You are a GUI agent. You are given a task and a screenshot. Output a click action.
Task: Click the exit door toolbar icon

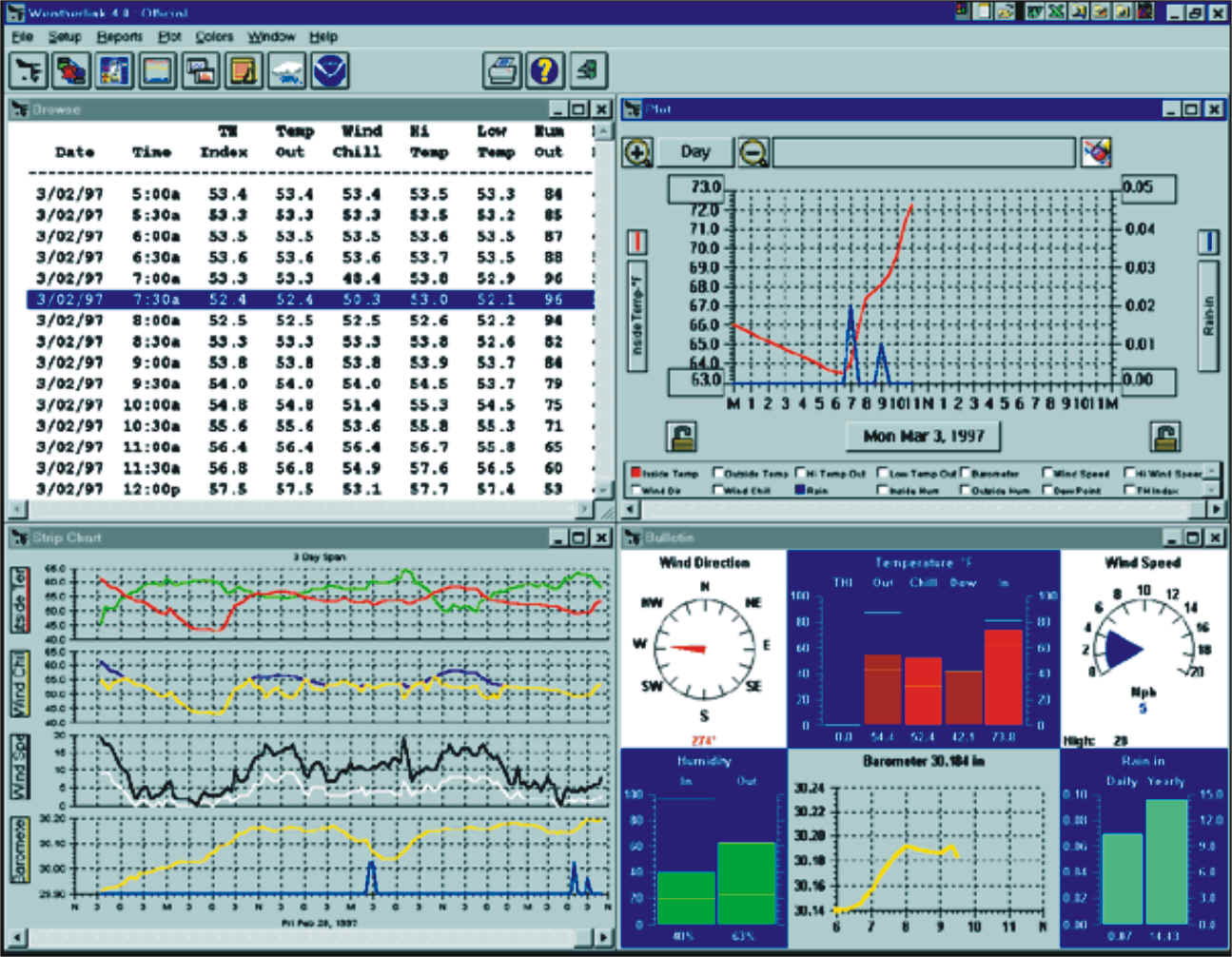588,70
